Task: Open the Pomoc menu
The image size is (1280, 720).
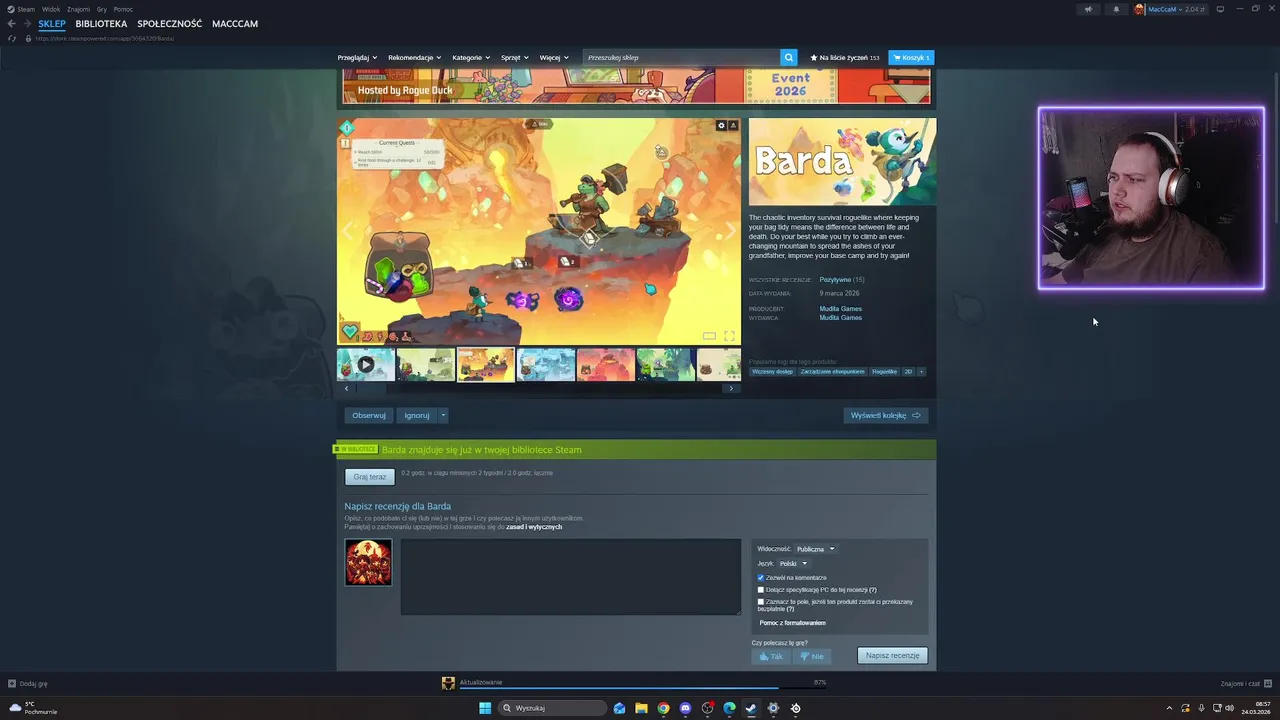Action: [x=123, y=9]
